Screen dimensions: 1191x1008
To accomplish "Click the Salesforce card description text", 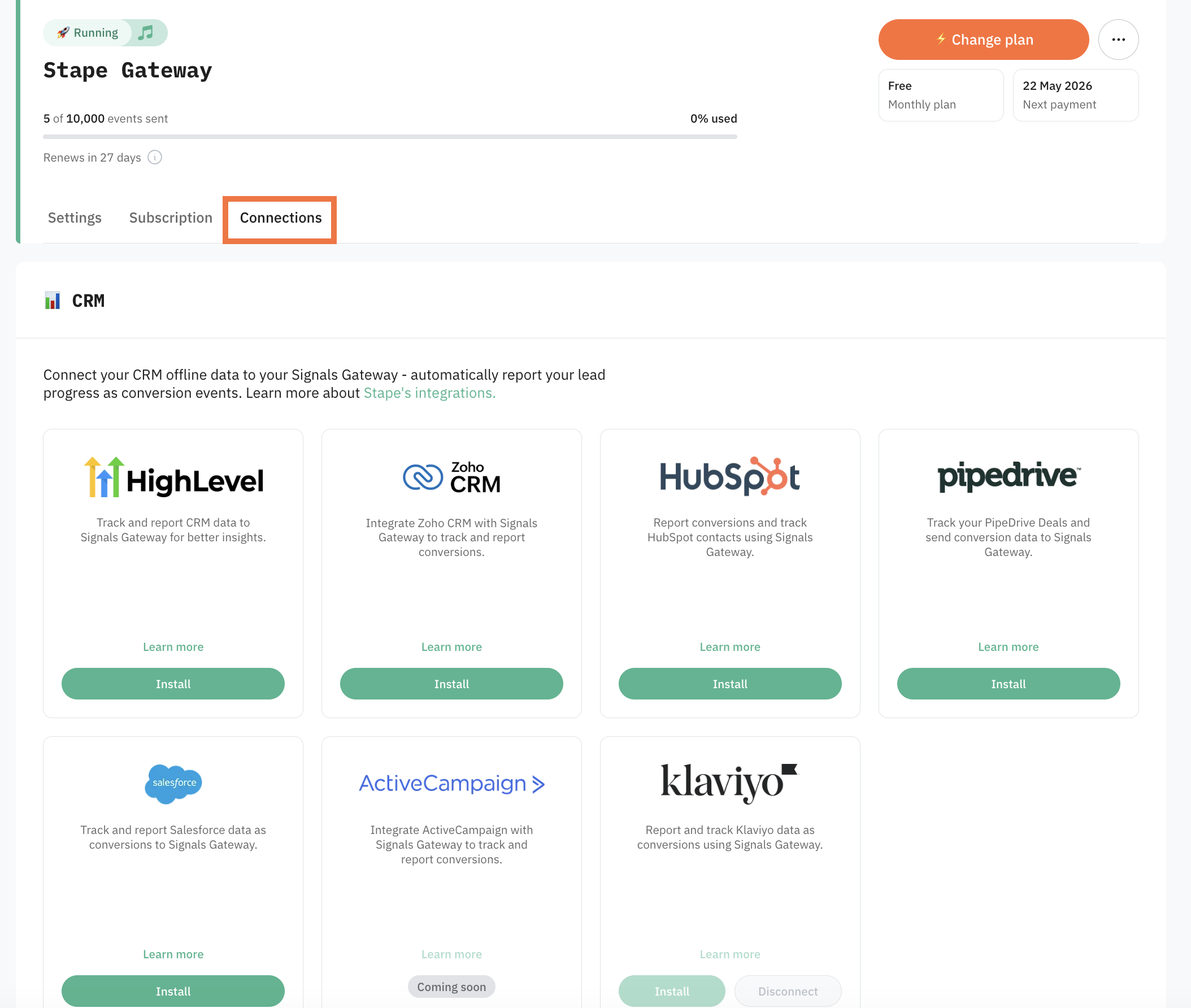I will click(173, 837).
